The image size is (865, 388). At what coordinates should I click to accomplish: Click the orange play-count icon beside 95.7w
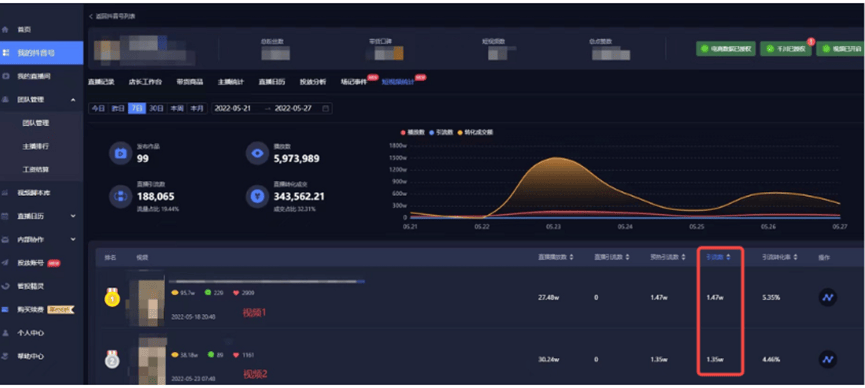175,293
